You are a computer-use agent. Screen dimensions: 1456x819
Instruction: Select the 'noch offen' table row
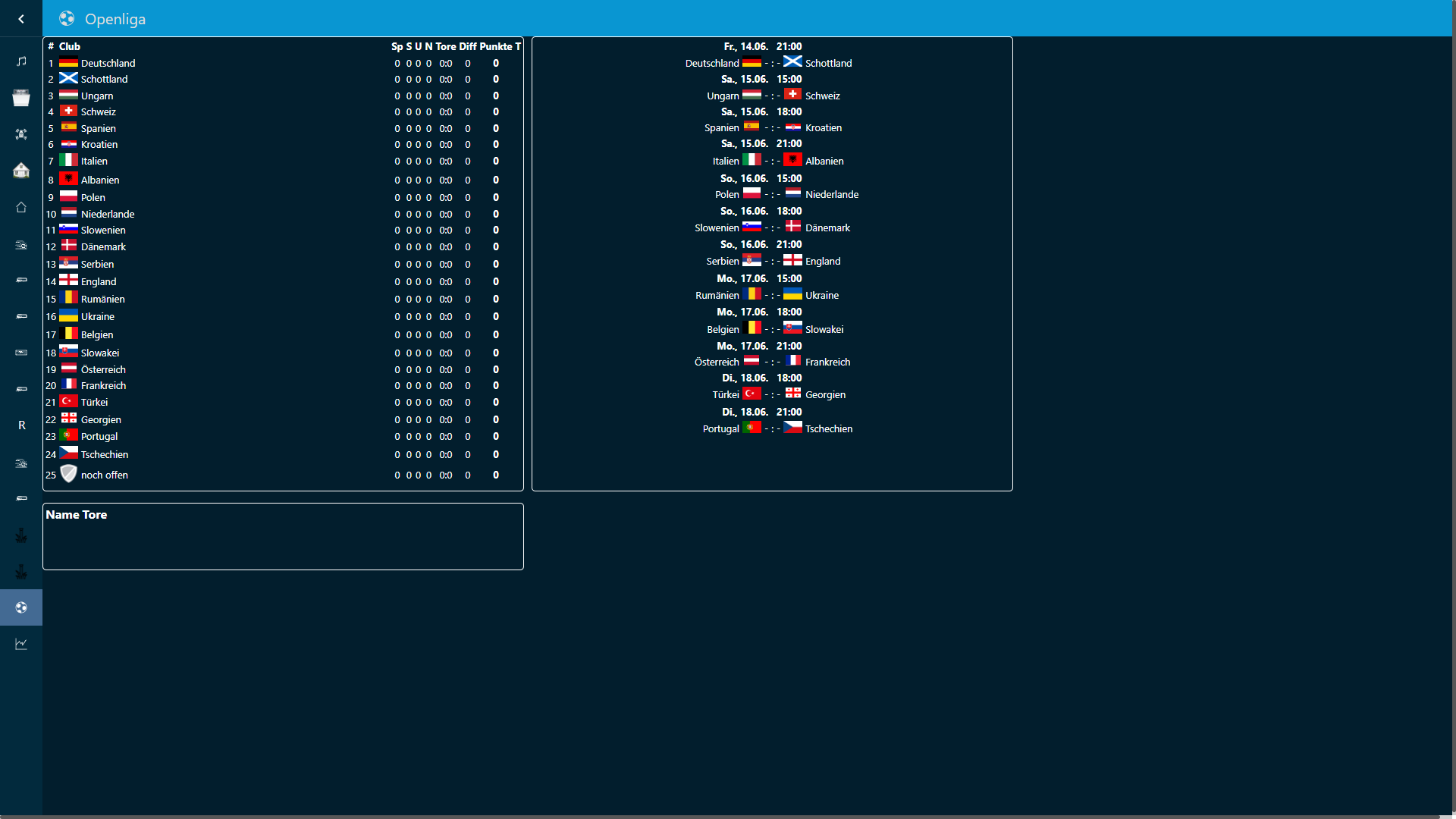click(x=105, y=475)
